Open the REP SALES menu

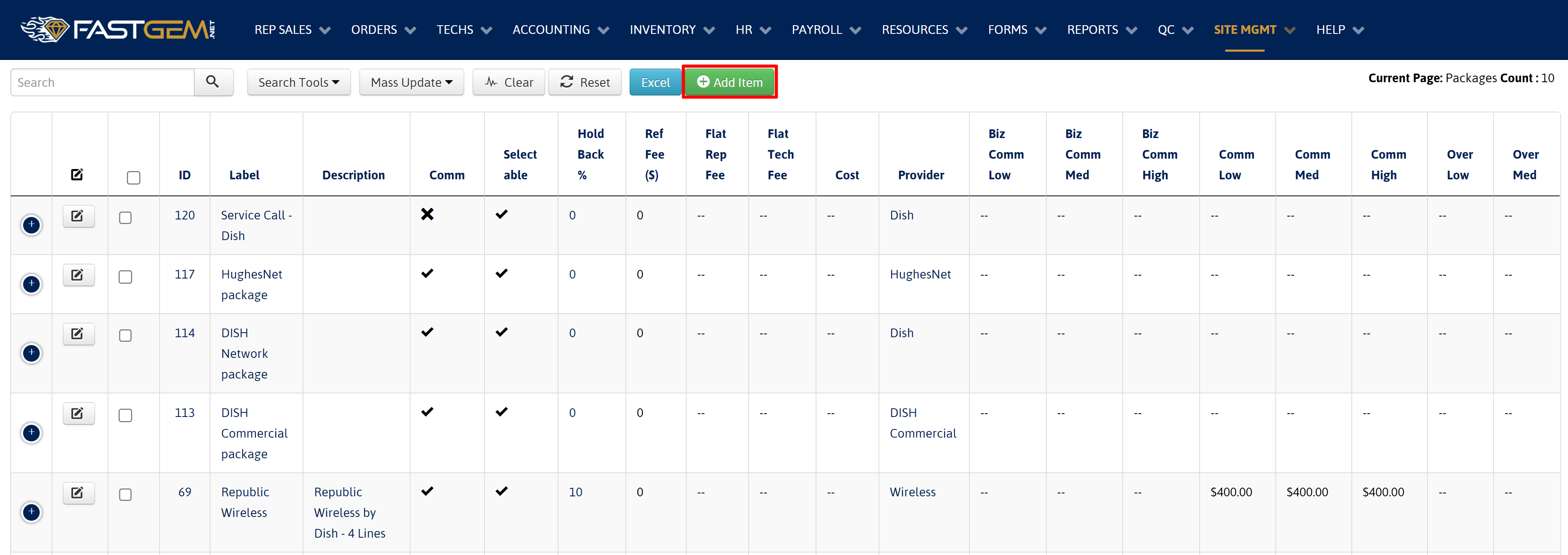coord(292,30)
